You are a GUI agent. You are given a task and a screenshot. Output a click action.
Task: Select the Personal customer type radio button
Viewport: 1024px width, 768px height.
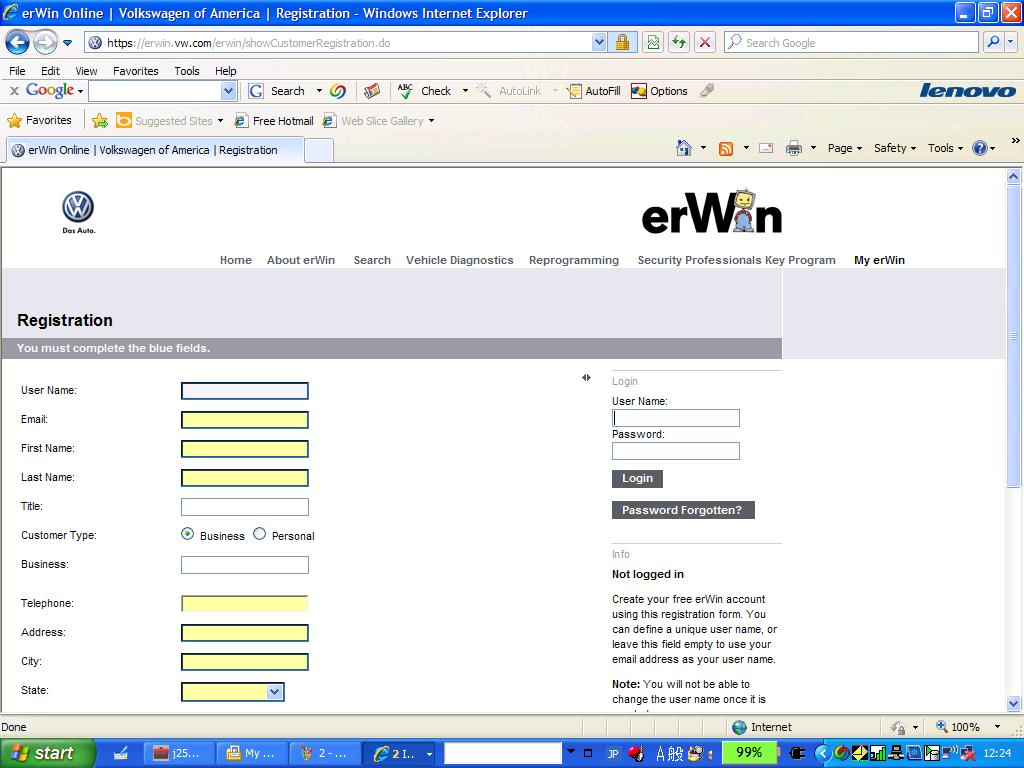click(259, 534)
